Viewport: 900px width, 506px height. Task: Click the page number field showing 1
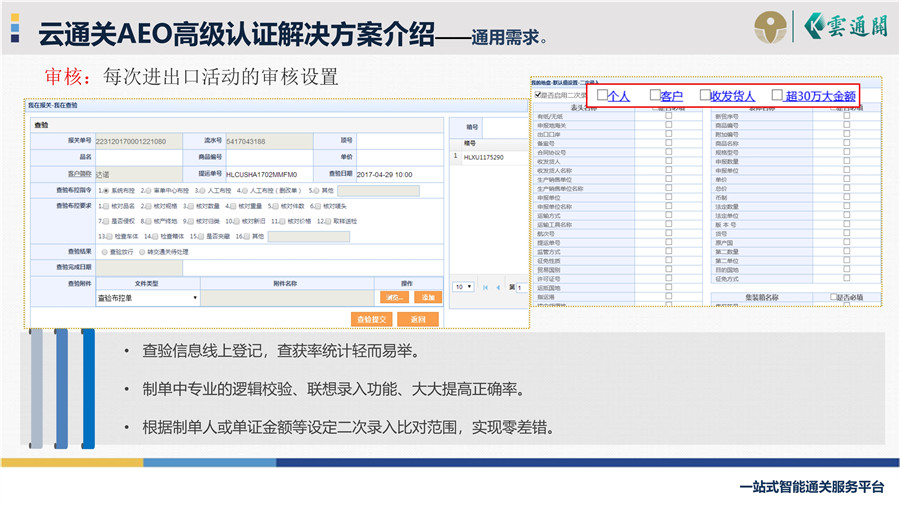[521, 287]
